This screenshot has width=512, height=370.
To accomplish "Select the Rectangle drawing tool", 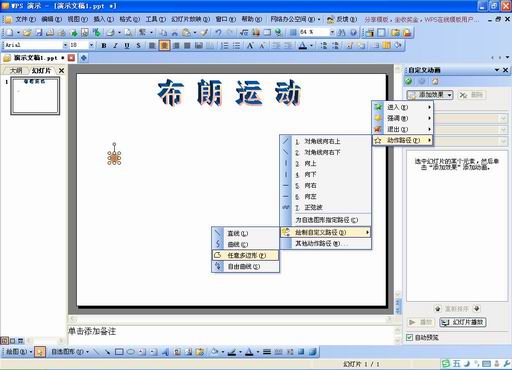I will pyautogui.click(x=119, y=352).
